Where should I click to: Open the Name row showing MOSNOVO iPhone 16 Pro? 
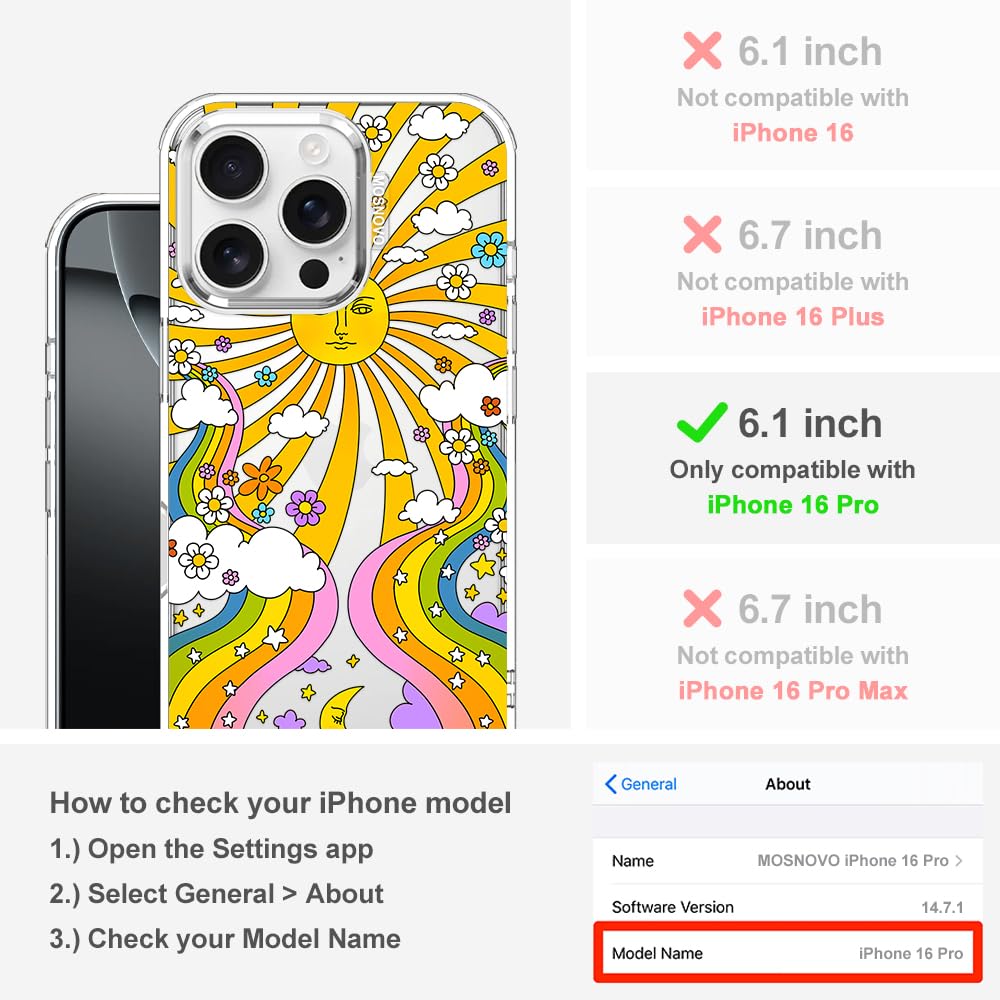(x=787, y=860)
